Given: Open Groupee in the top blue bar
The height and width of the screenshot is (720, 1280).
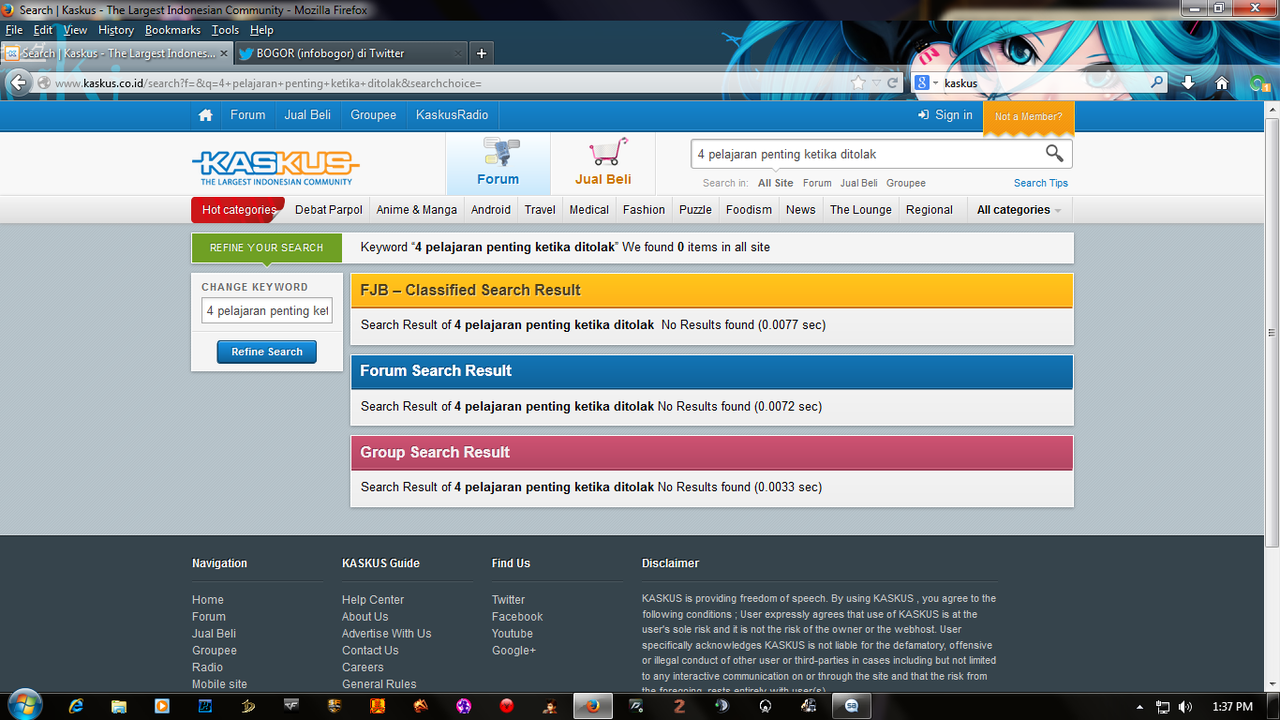Looking at the screenshot, I should 374,115.
